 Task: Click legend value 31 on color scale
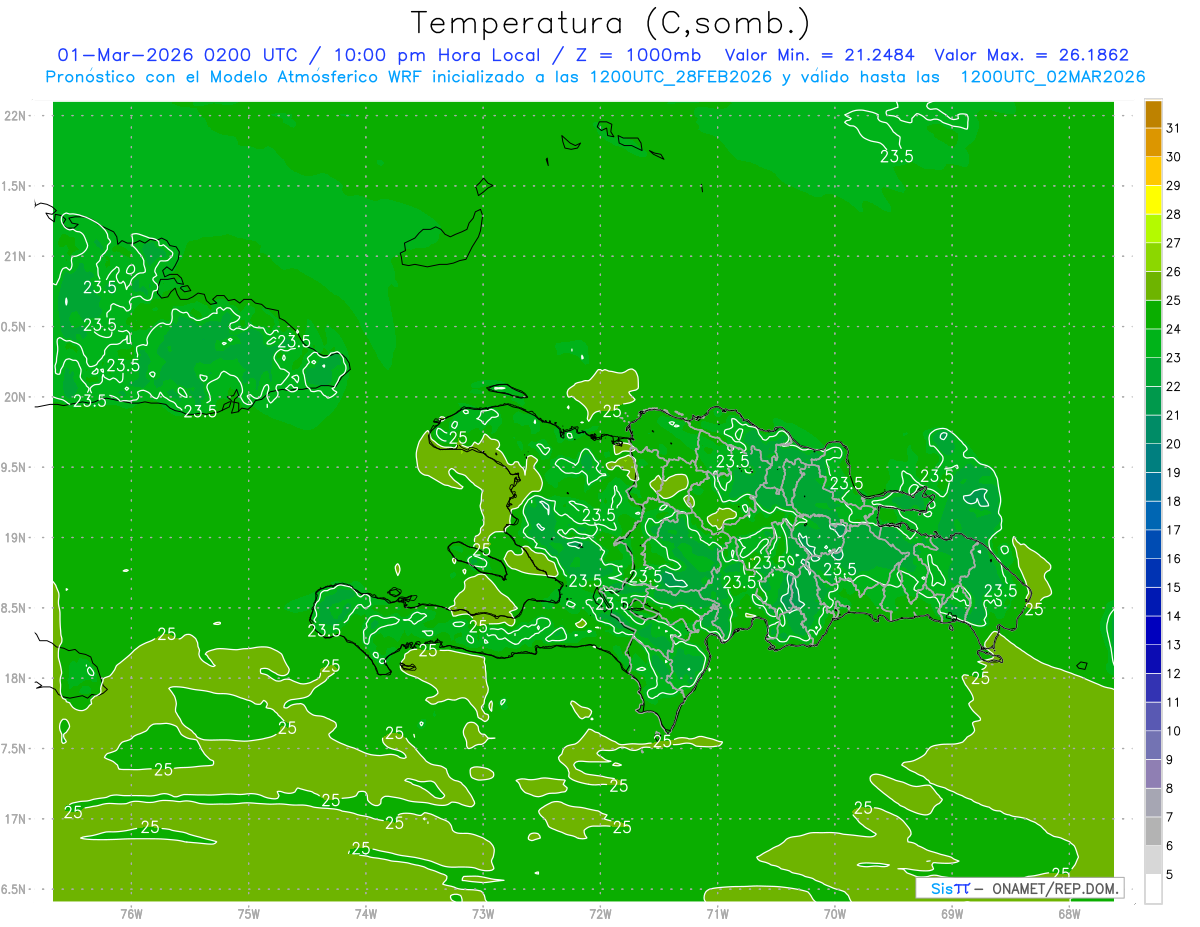pyautogui.click(x=1174, y=128)
